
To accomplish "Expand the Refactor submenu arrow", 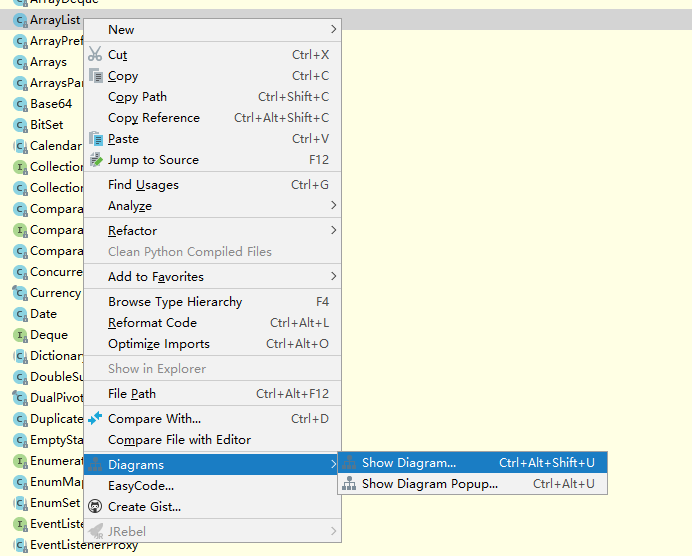I will [x=333, y=230].
